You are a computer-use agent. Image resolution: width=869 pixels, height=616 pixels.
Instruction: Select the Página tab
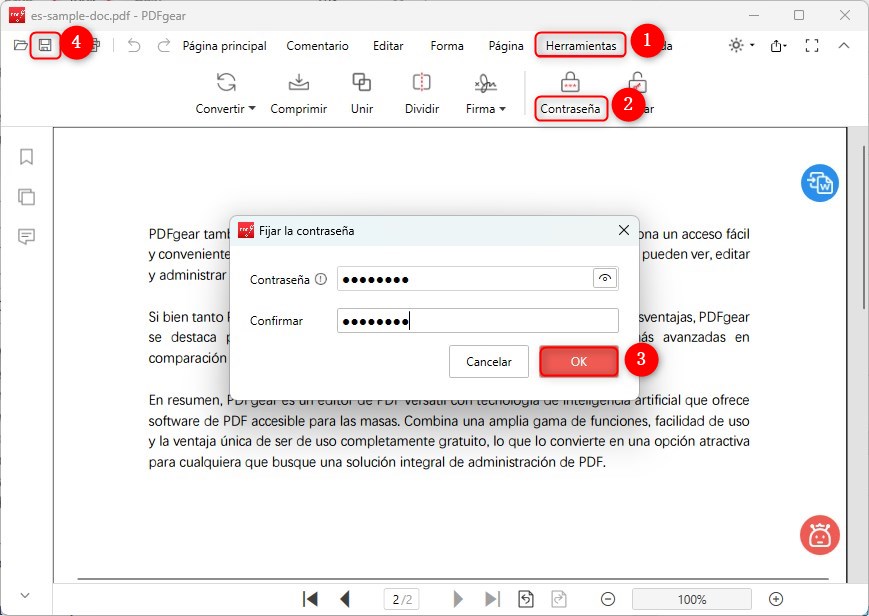(x=505, y=46)
